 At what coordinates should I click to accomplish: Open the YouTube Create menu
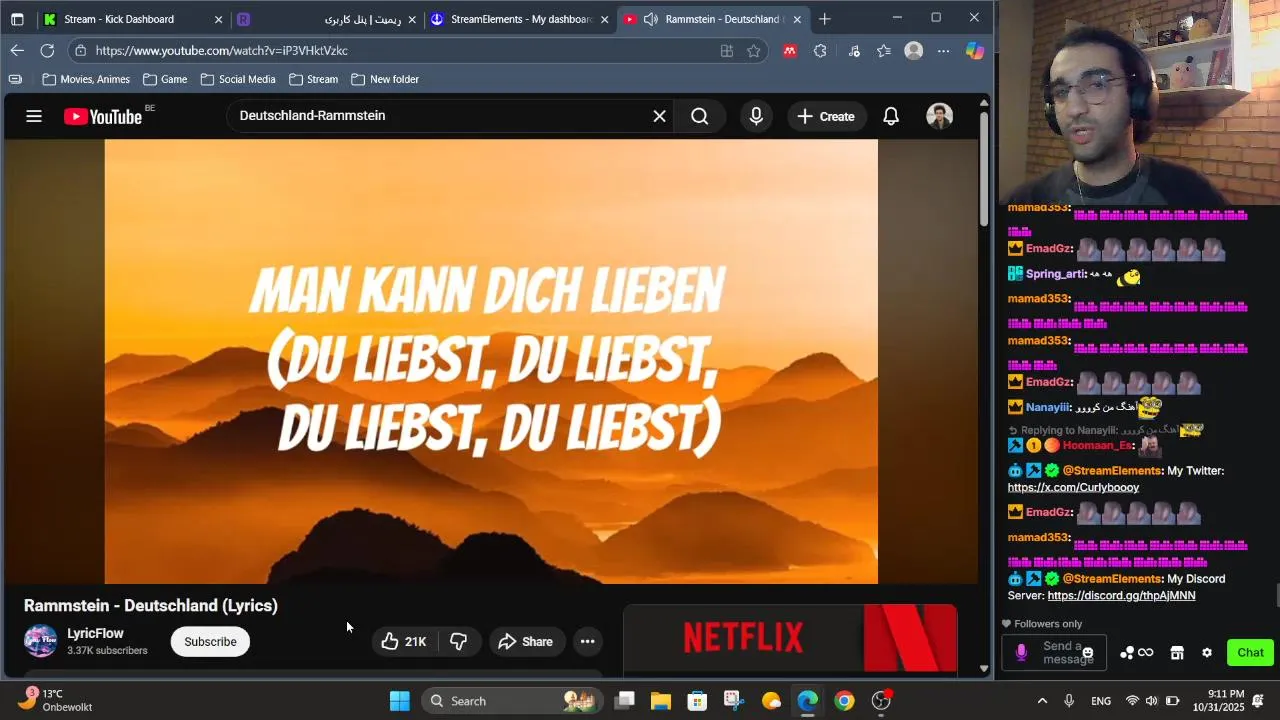(x=826, y=116)
